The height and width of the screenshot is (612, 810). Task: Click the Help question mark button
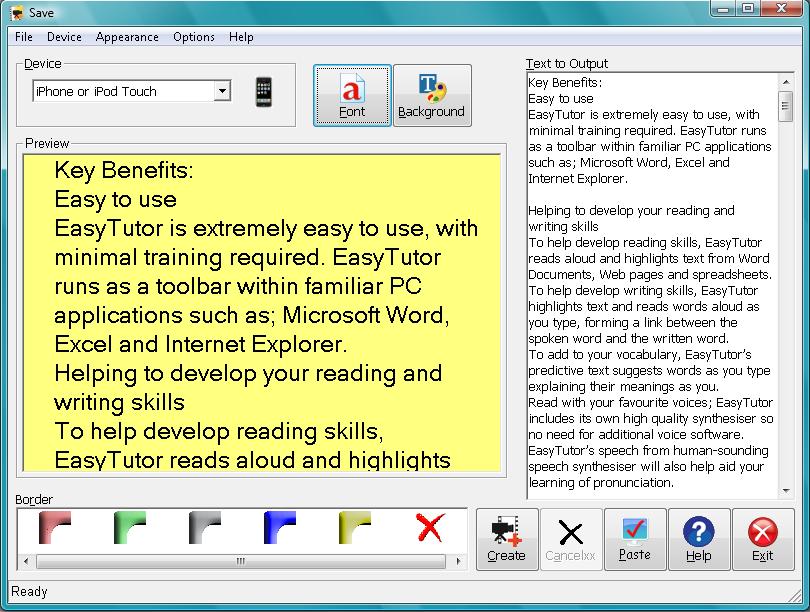tap(699, 539)
